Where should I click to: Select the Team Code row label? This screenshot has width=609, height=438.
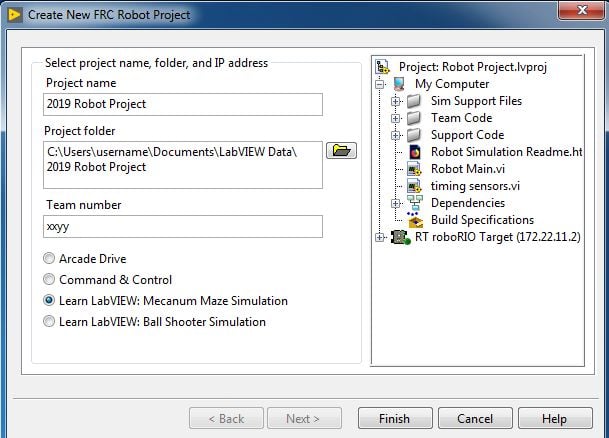461,118
